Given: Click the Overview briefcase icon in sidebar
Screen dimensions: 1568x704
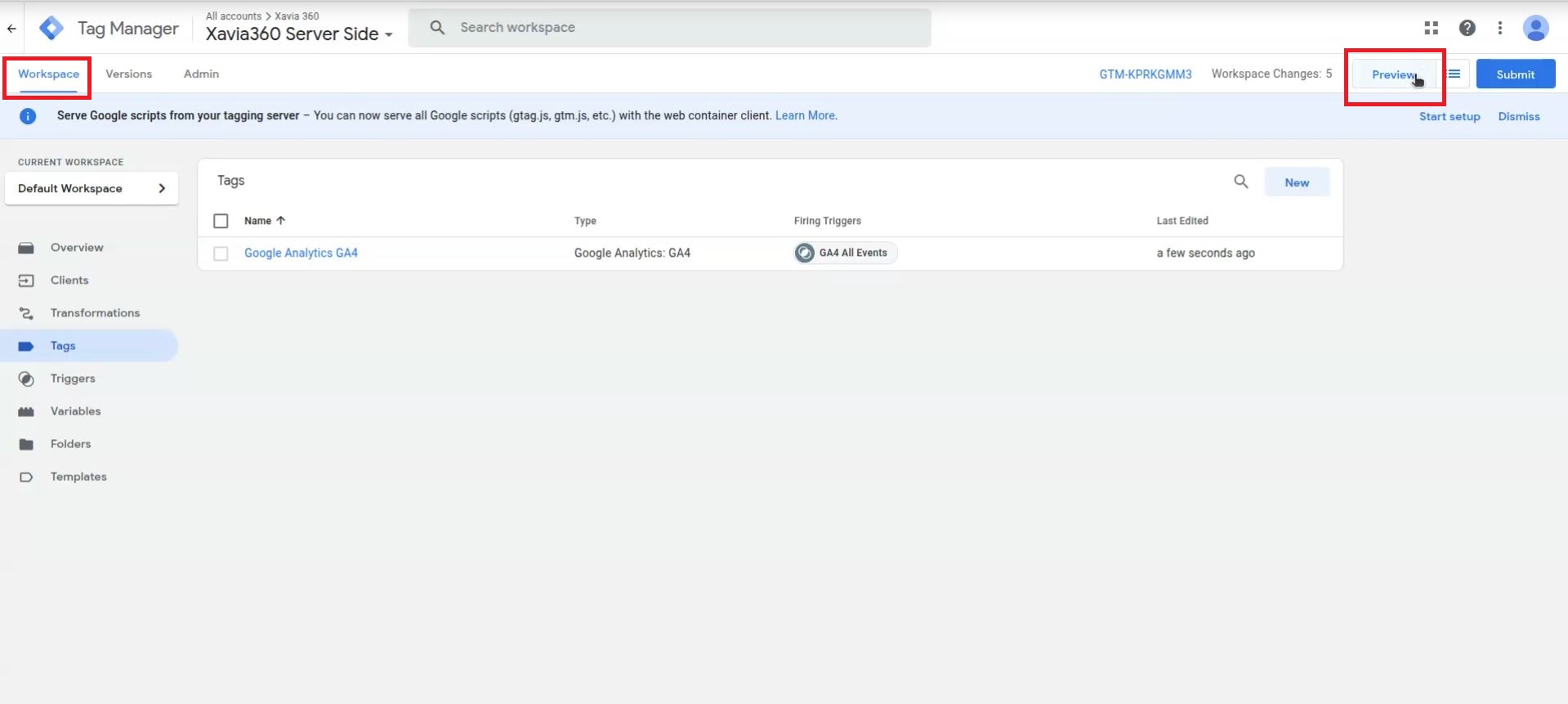Looking at the screenshot, I should (26, 248).
